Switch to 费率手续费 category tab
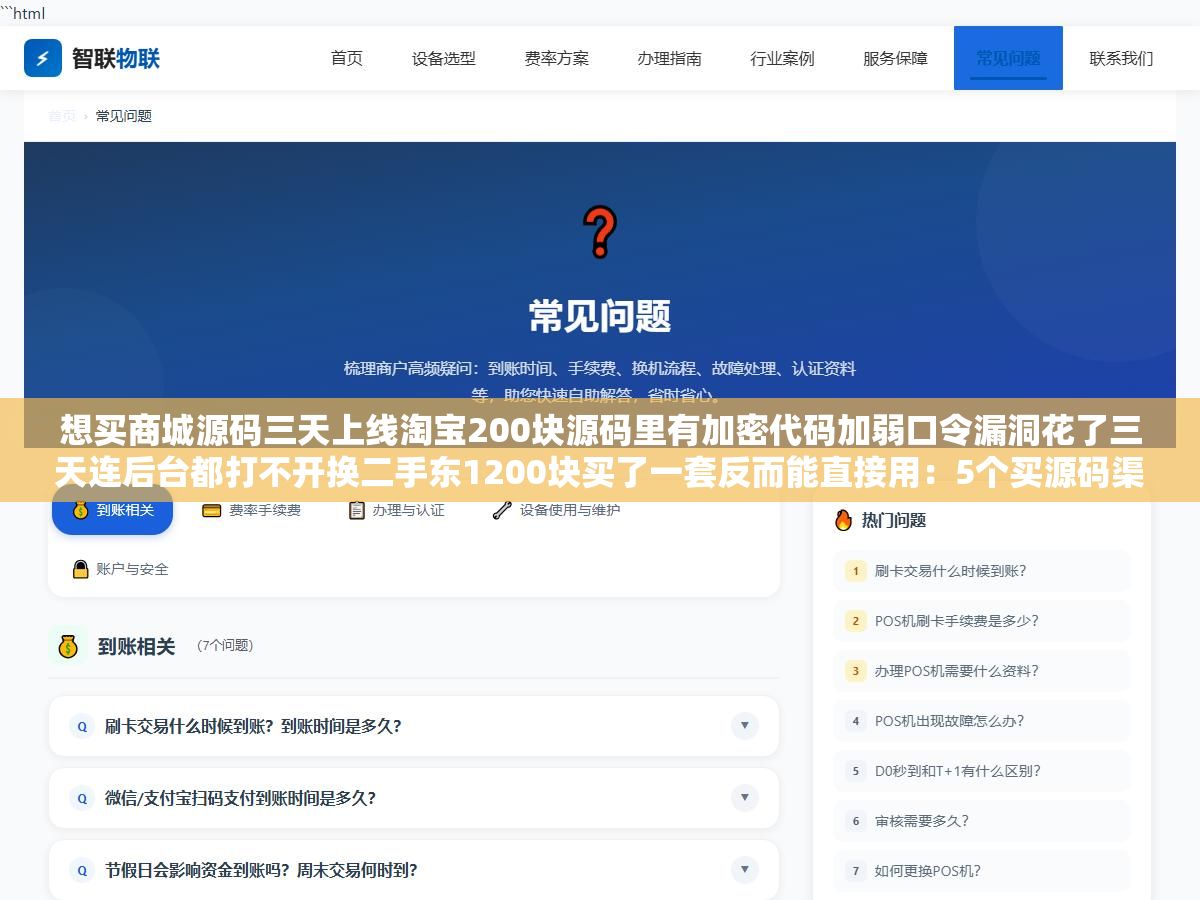 coord(251,510)
